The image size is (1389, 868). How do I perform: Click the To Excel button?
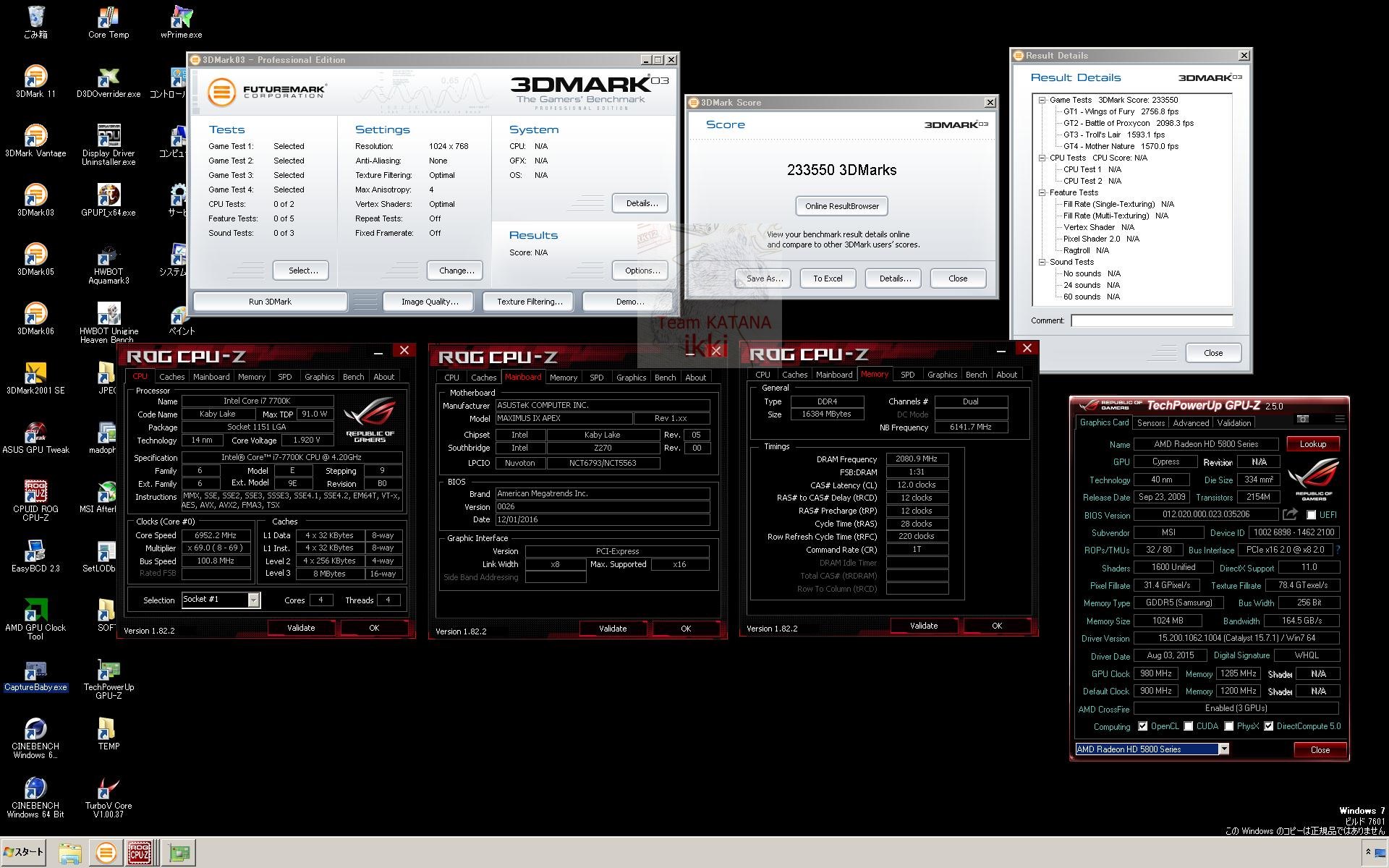click(x=828, y=278)
